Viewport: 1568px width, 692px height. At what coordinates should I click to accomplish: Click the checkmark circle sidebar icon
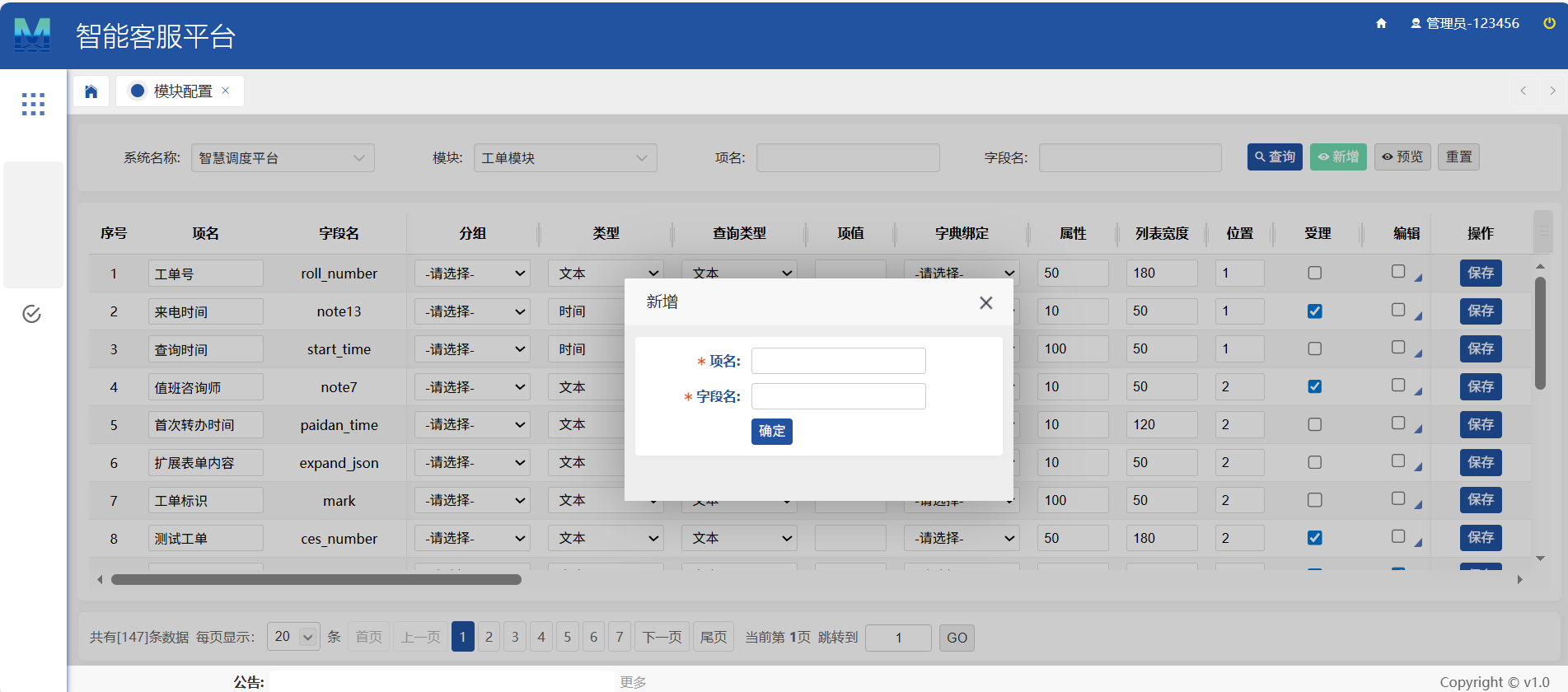[x=32, y=314]
